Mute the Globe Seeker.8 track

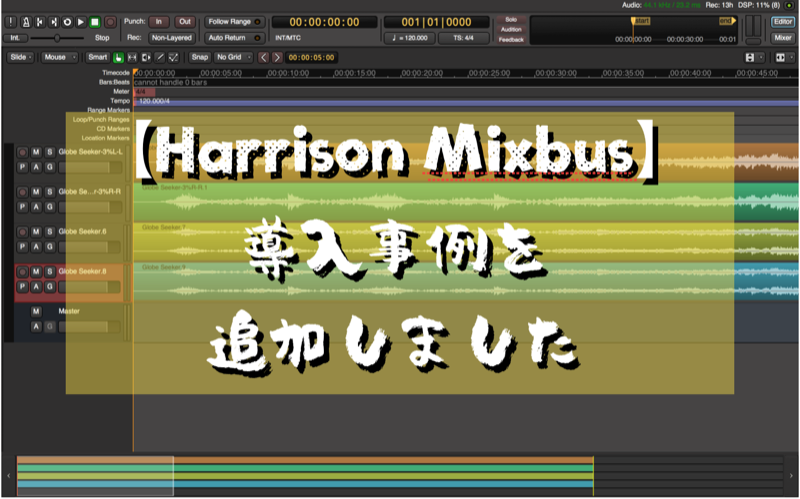(x=36, y=271)
